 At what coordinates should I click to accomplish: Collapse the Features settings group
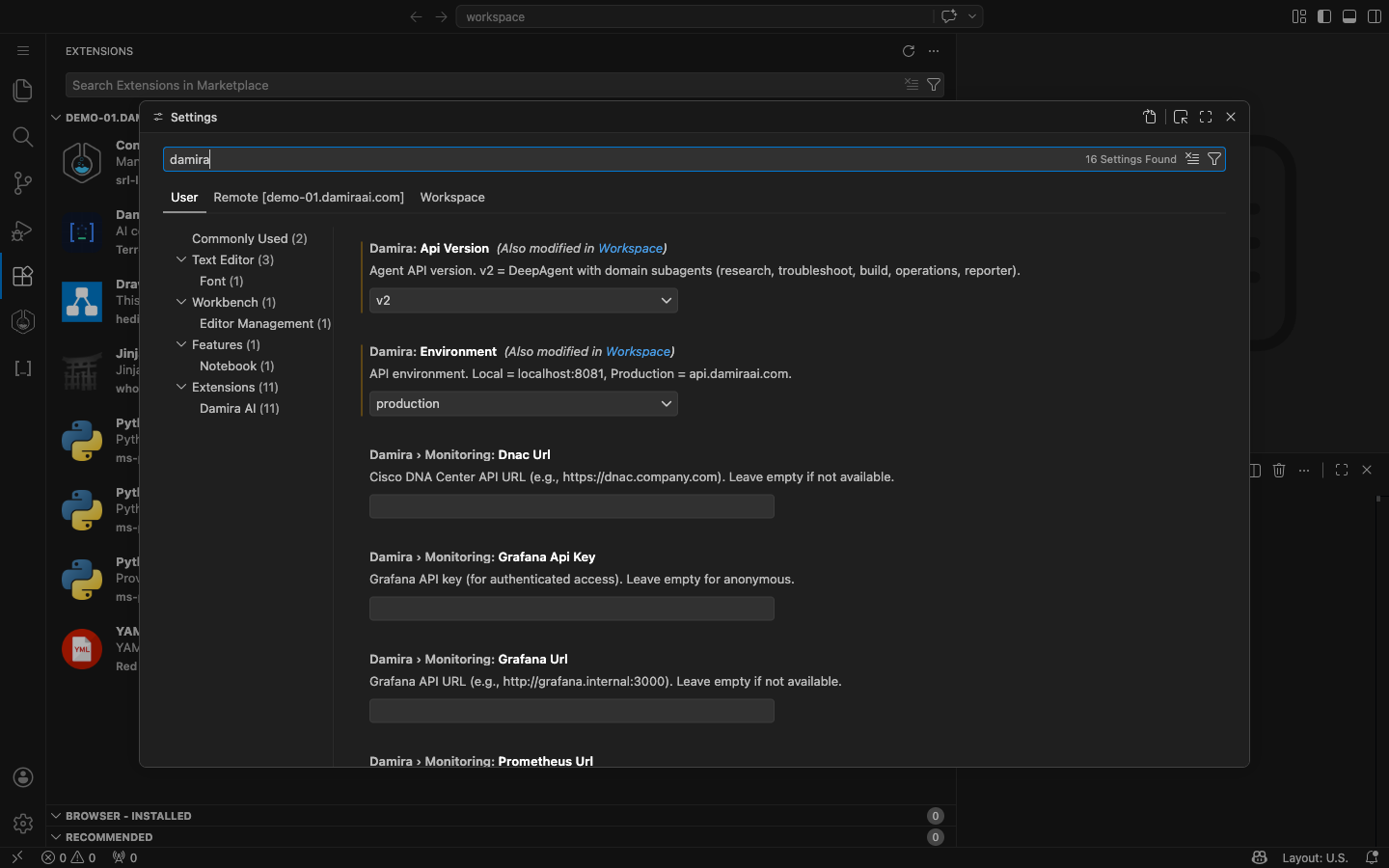[x=181, y=344]
